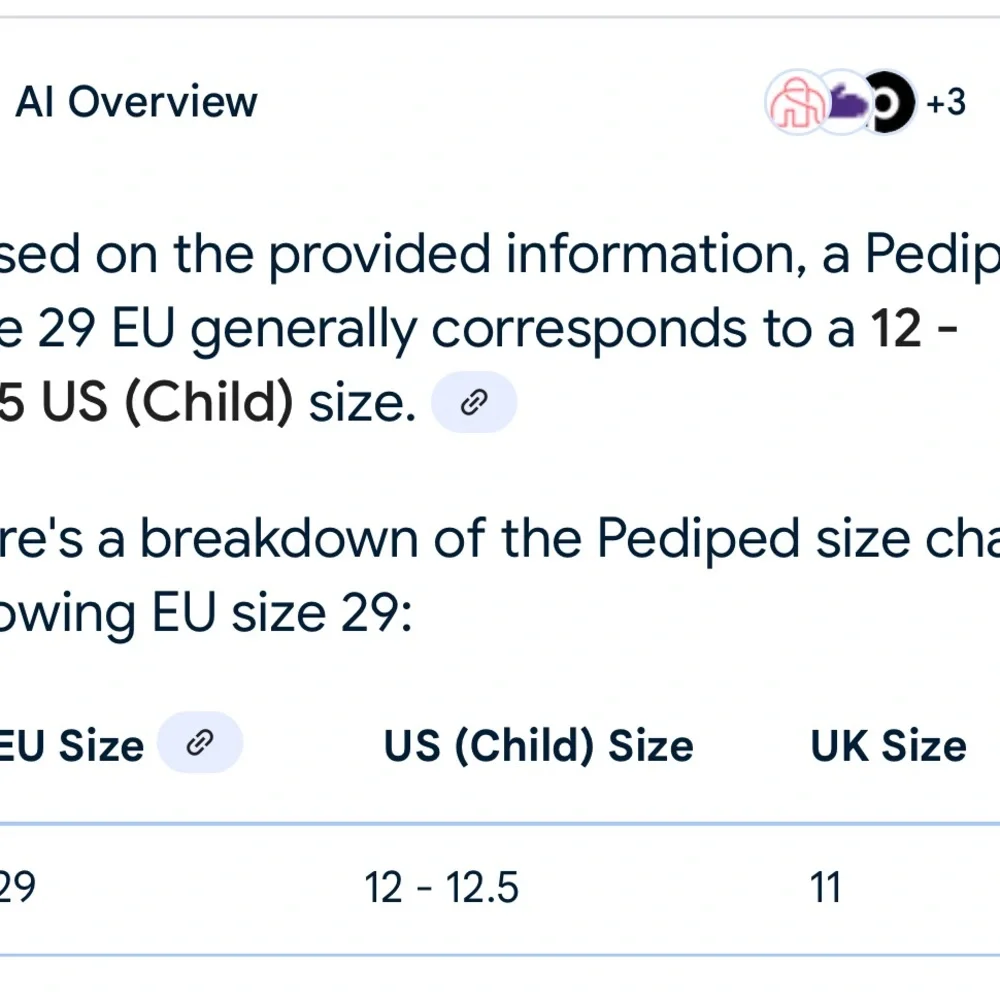
Task: Select the 12 - 12.5 table cell
Action: coord(441,887)
